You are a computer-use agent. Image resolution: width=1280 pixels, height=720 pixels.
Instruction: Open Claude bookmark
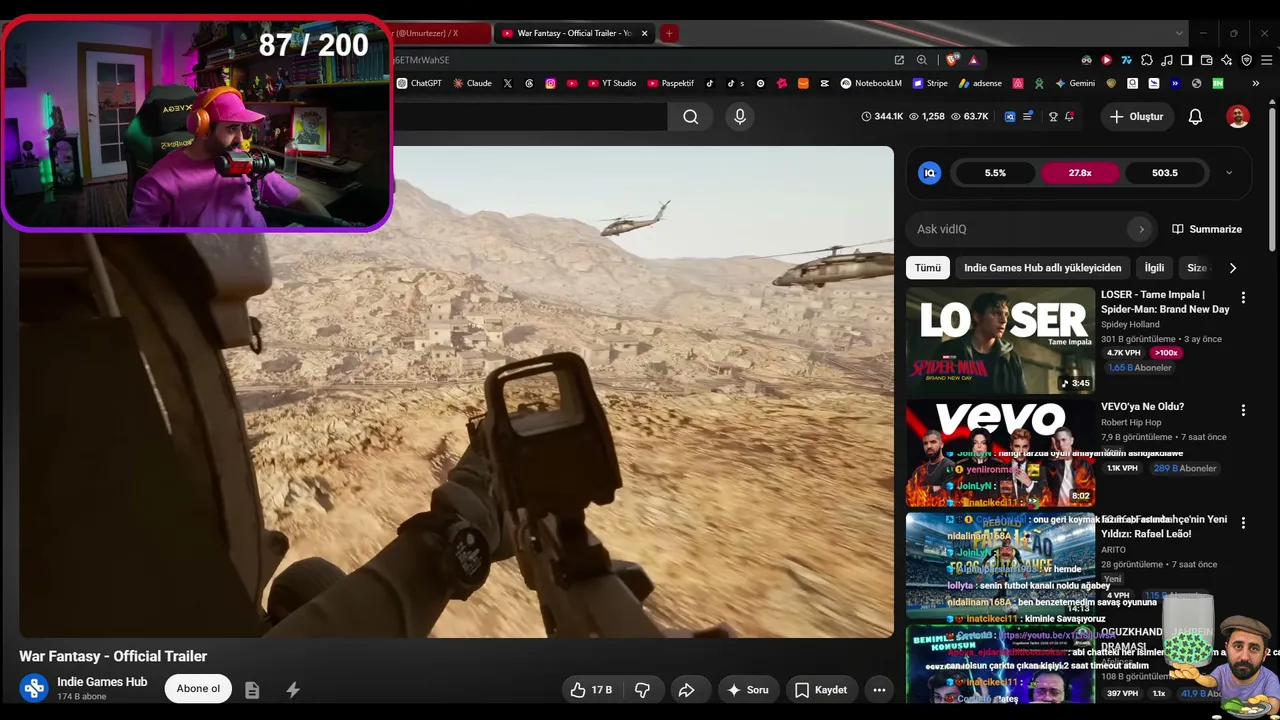click(473, 84)
